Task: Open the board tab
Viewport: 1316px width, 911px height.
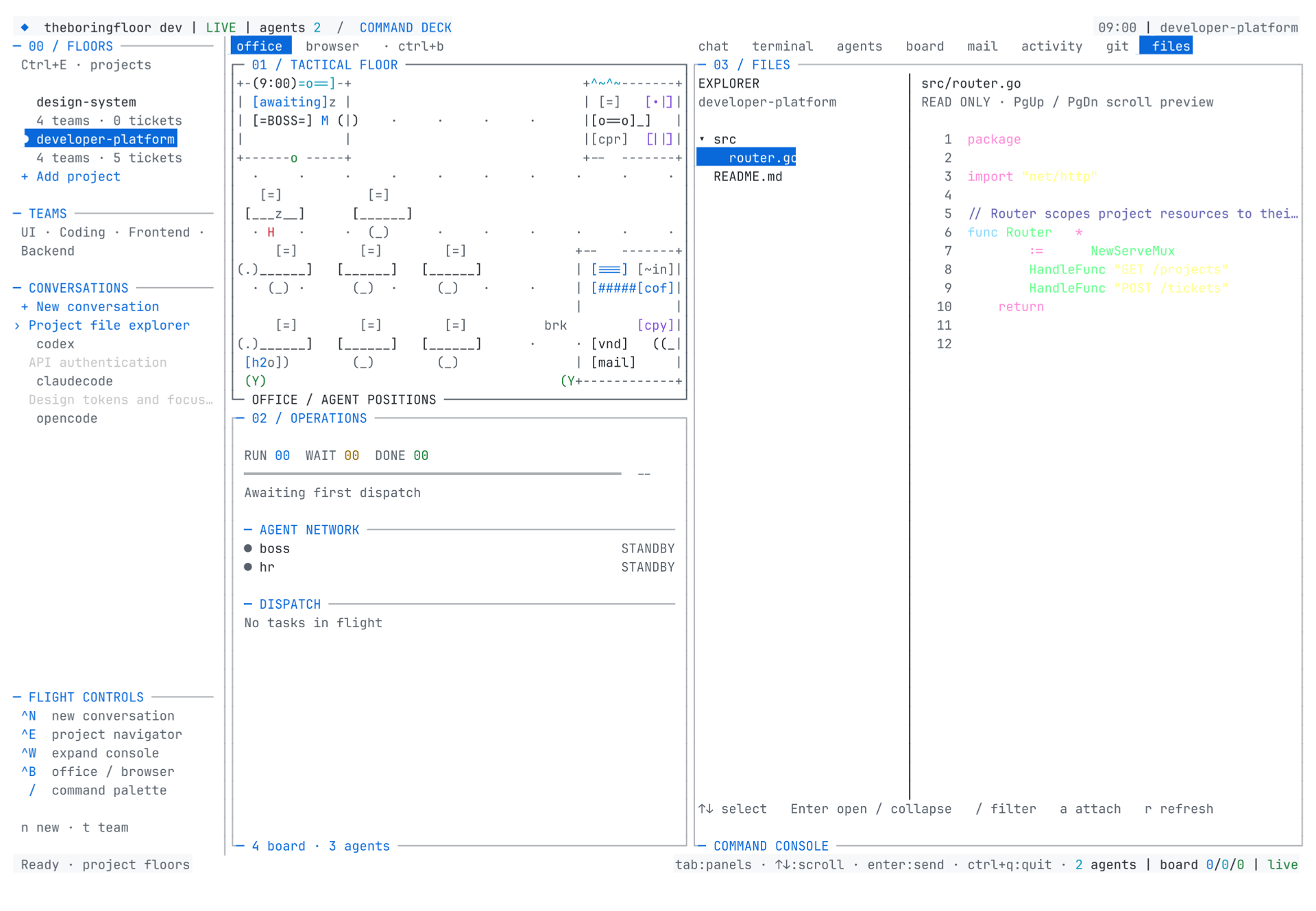Action: click(x=925, y=47)
